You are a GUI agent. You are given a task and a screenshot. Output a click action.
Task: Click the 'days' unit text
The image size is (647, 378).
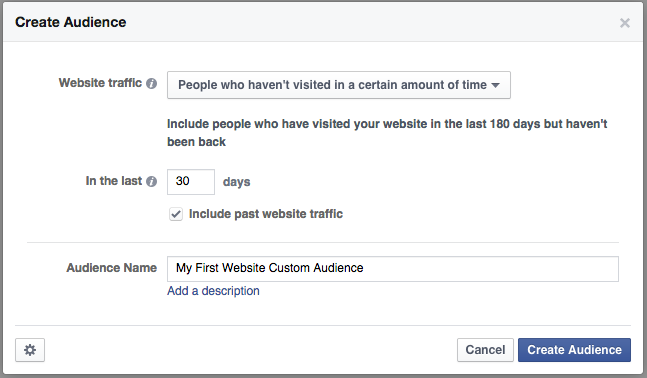tap(236, 182)
